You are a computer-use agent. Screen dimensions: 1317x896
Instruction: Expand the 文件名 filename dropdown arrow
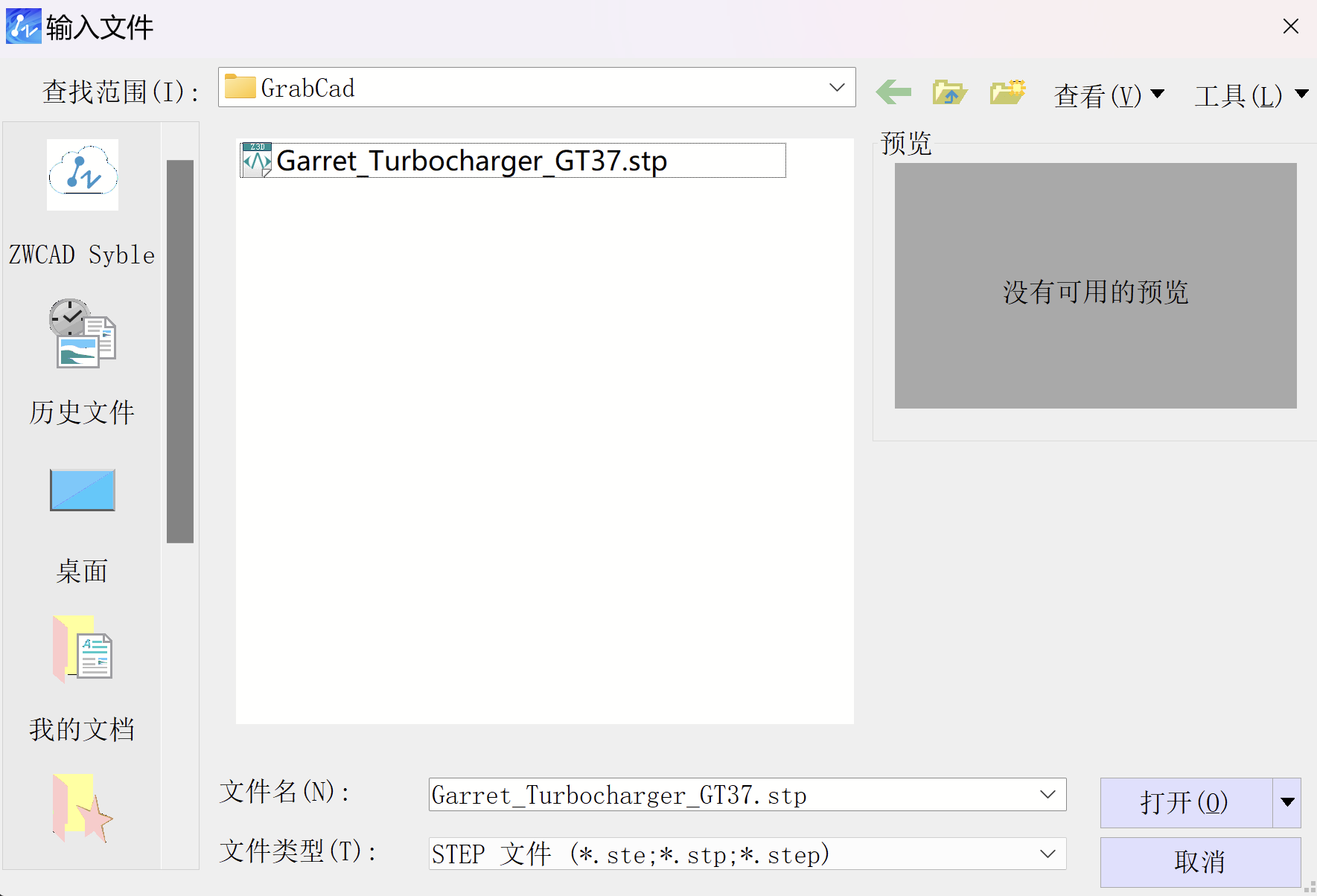1047,794
